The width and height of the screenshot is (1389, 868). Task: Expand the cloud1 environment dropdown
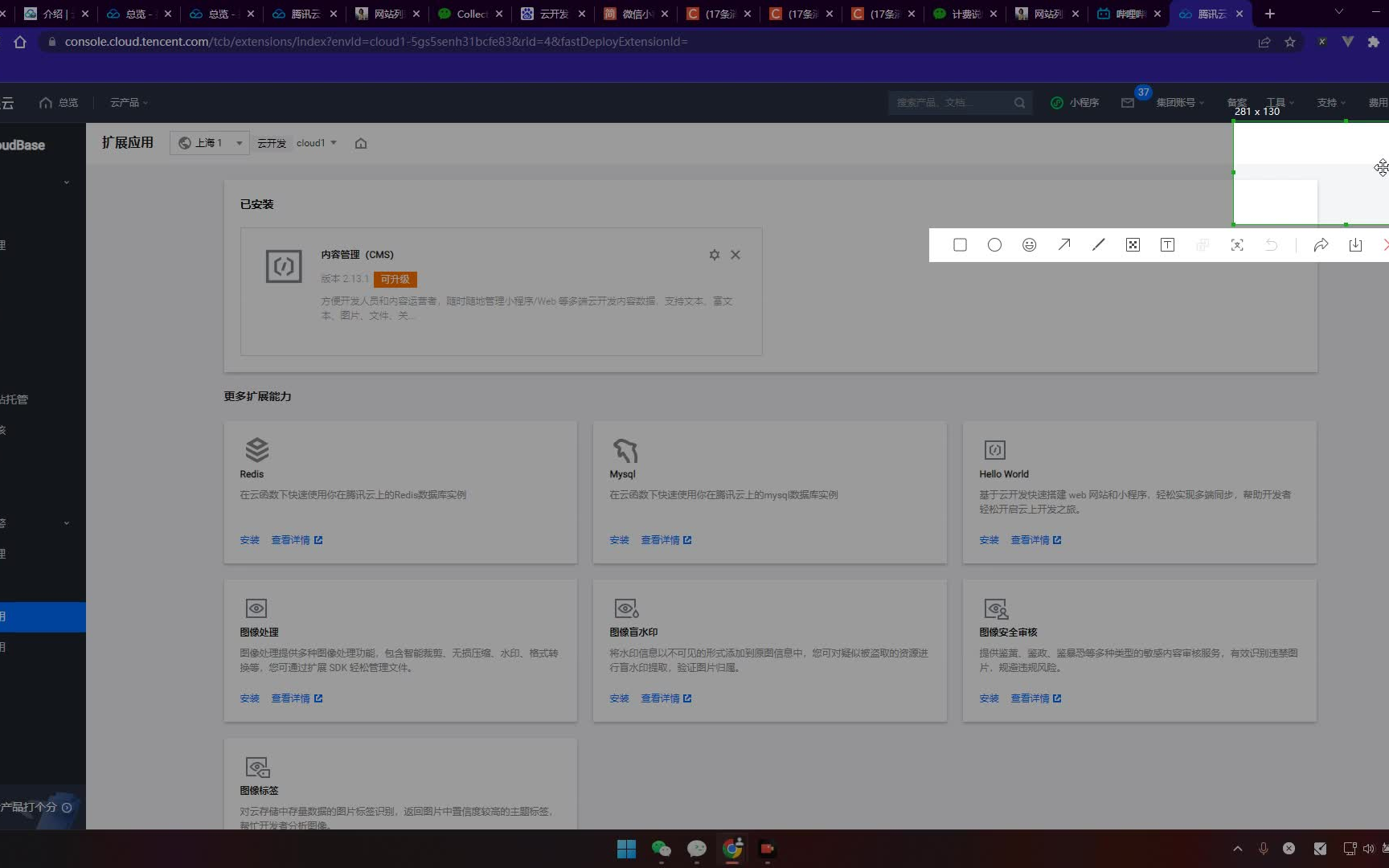pos(316,143)
